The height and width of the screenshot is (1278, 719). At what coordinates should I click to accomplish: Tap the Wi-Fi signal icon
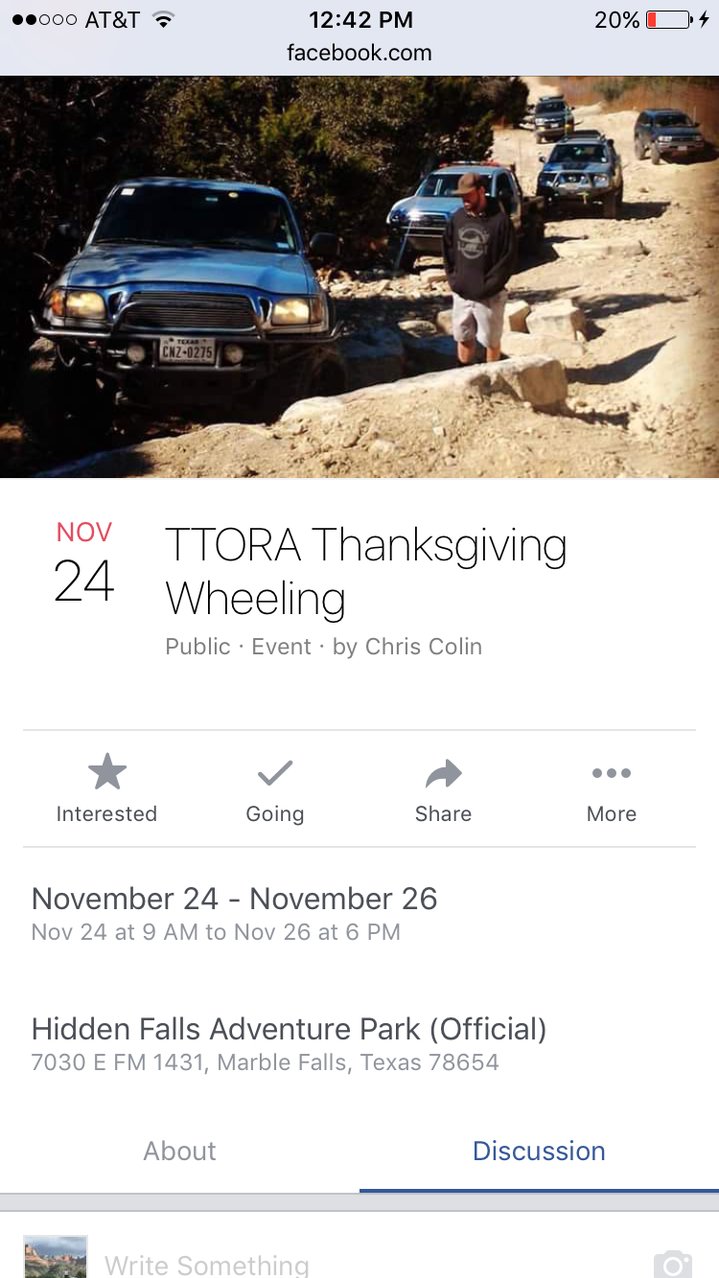pos(163,19)
